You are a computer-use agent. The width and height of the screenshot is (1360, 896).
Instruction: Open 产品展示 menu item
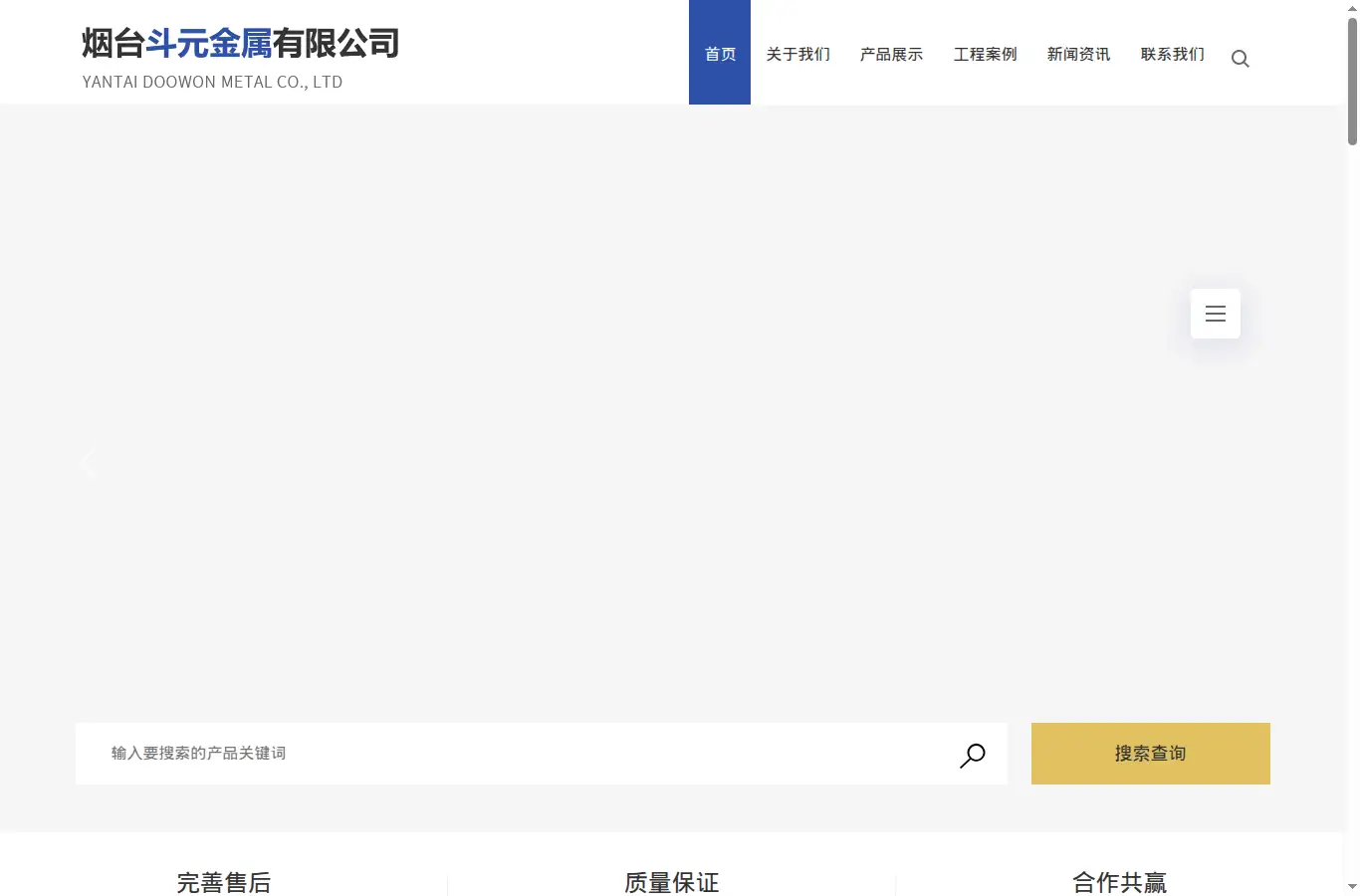892,54
